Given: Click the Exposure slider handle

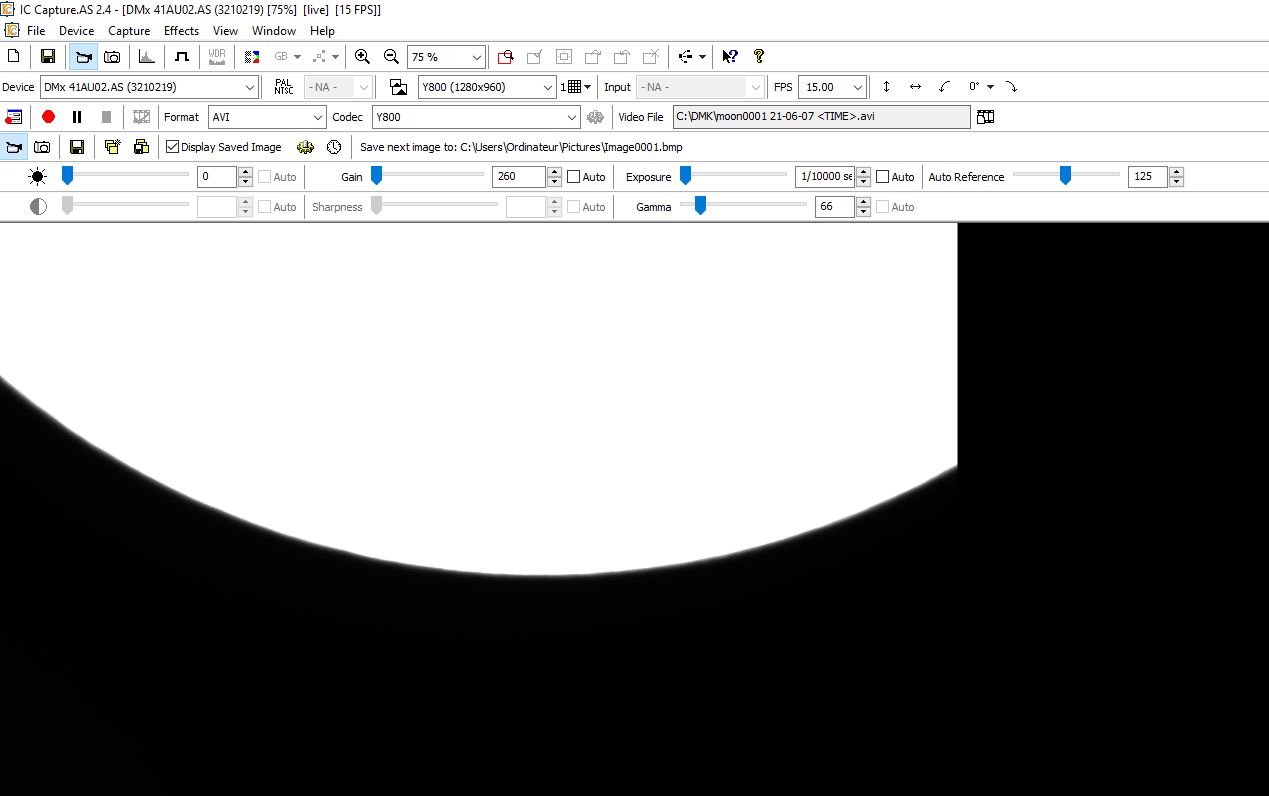Looking at the screenshot, I should [685, 176].
